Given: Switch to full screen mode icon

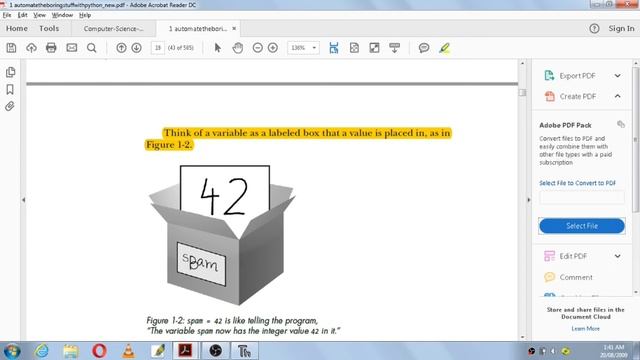Looking at the screenshot, I should point(374,48).
